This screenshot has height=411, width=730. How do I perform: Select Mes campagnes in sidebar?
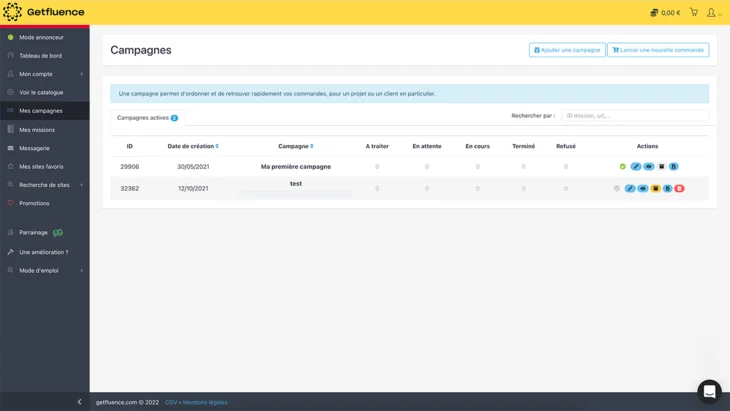click(45, 111)
